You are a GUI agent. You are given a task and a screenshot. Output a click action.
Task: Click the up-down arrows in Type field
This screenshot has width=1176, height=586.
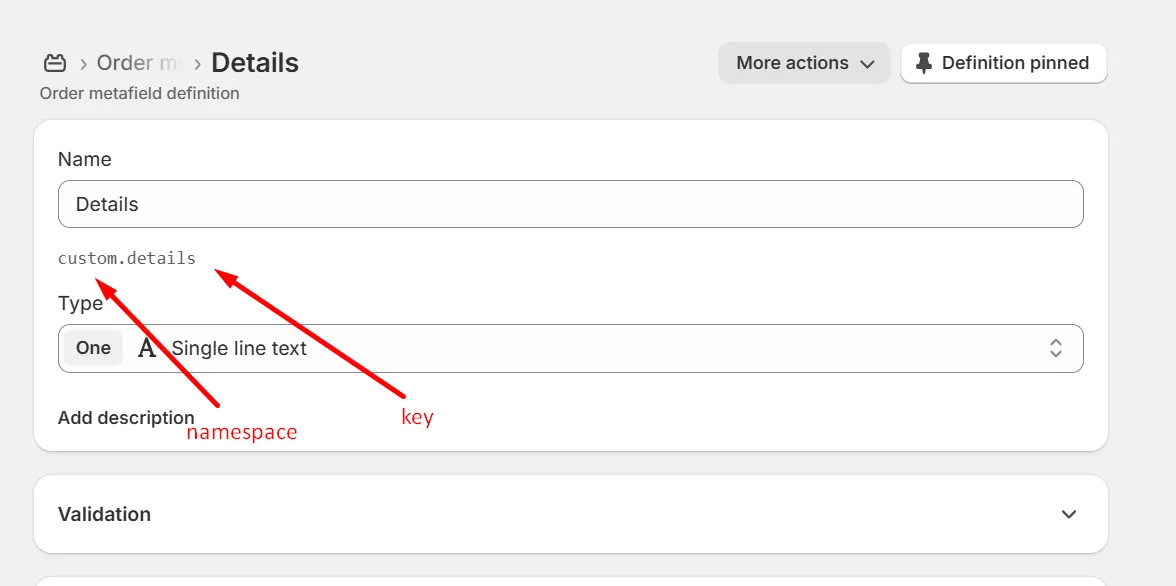pos(1055,348)
